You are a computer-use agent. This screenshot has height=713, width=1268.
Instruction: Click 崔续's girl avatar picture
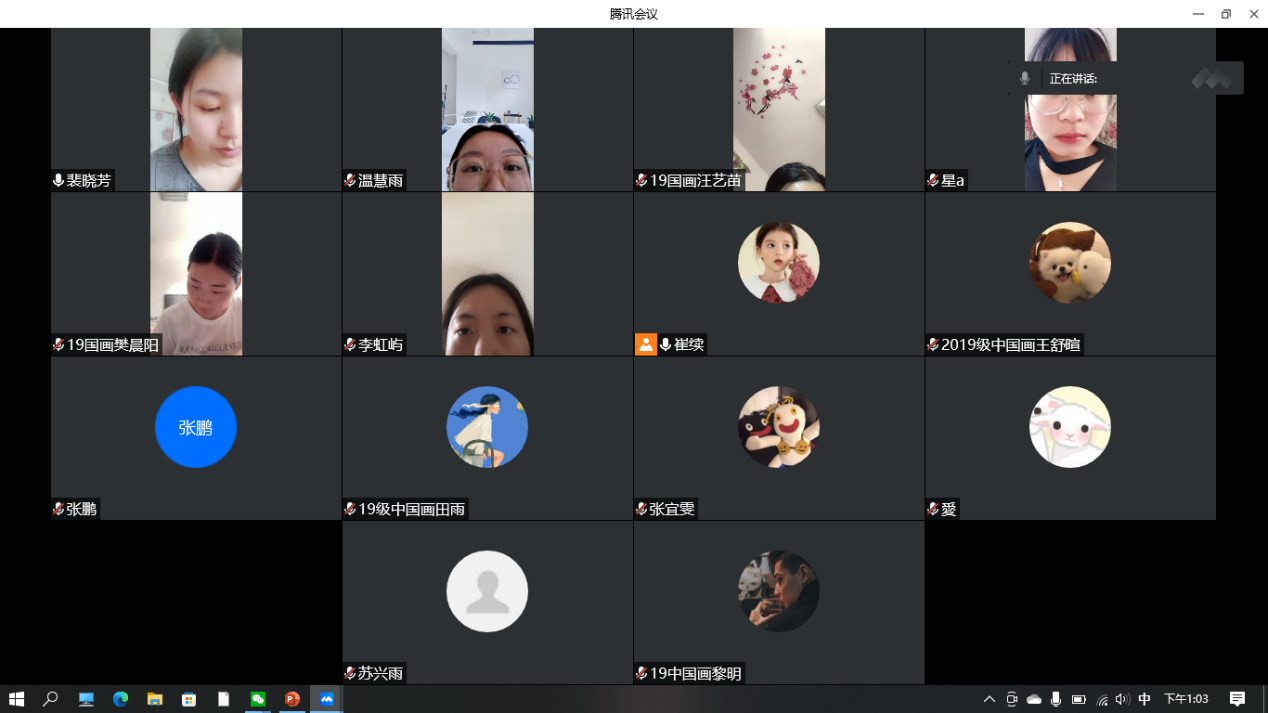779,262
